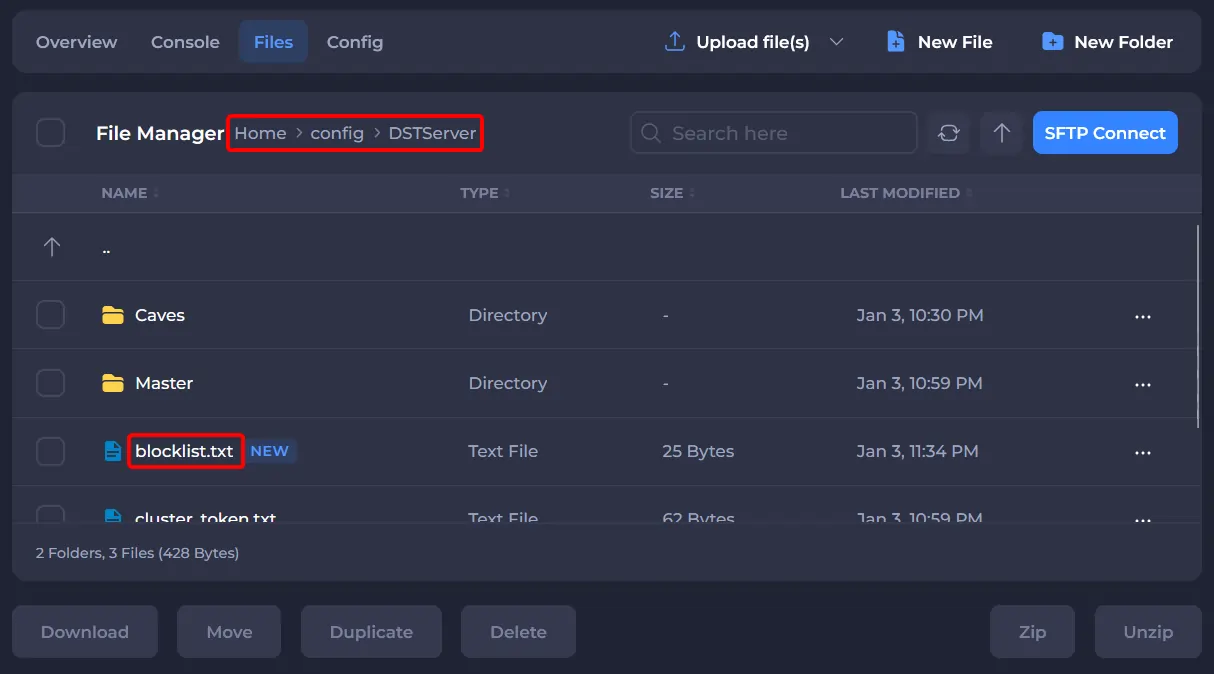Screen dimensions: 1214x674
Task: Open the blocklist.txt file
Action: pyautogui.click(x=184, y=451)
